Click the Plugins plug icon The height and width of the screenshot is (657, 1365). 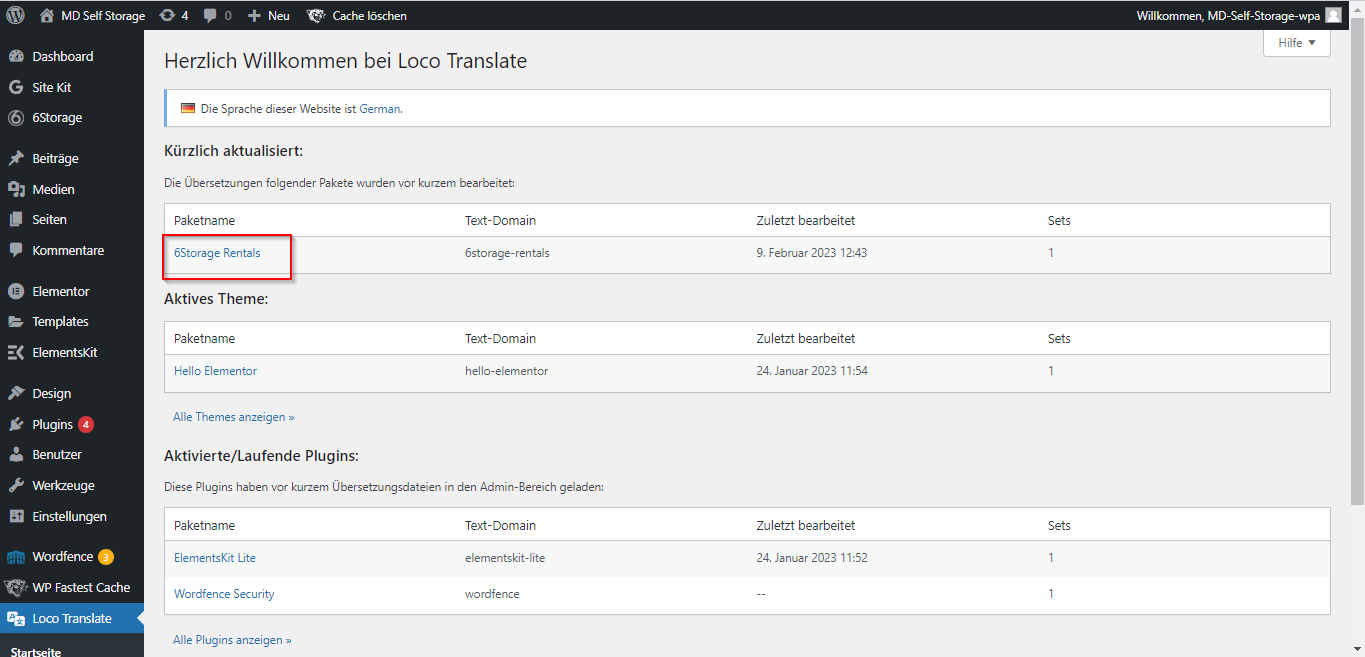(x=16, y=424)
